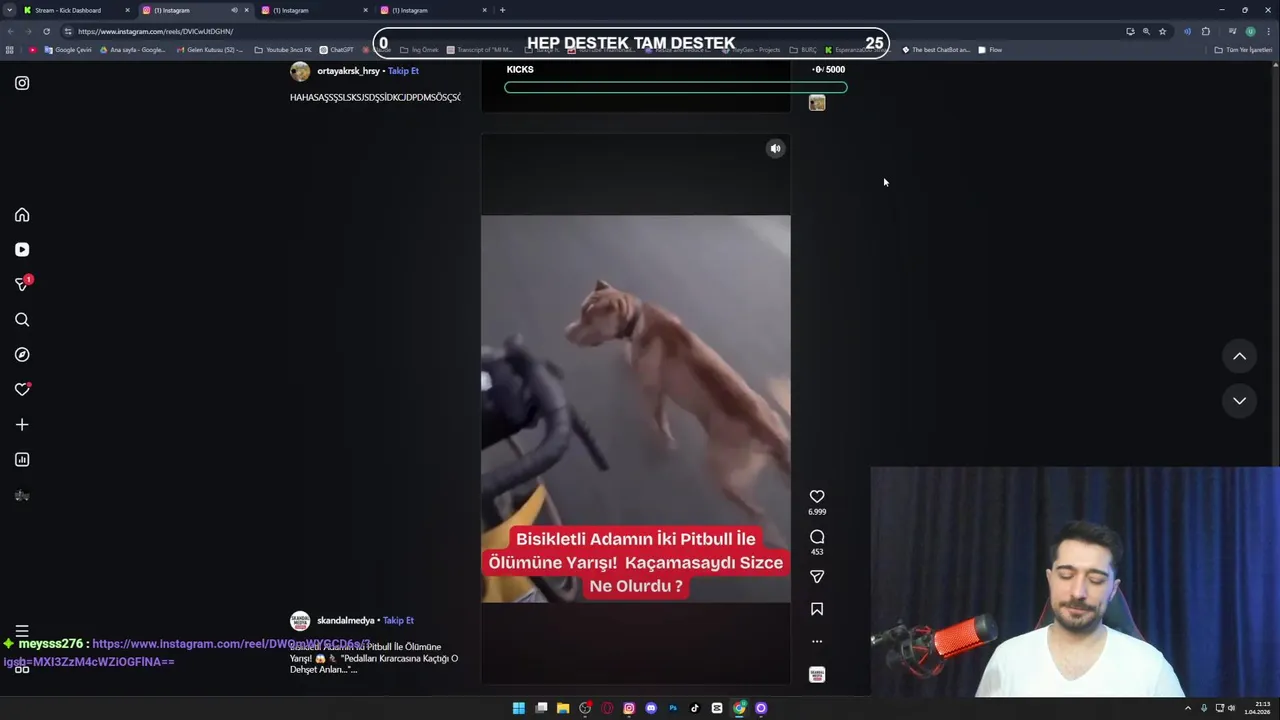Click the Instagram logo in sidebar
The width and height of the screenshot is (1280, 720).
pyautogui.click(x=22, y=83)
